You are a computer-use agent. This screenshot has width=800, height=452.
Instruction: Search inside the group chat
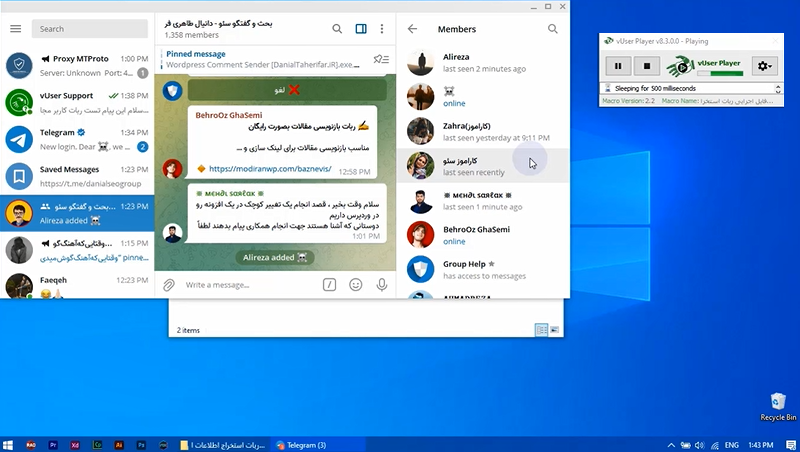pyautogui.click(x=337, y=29)
